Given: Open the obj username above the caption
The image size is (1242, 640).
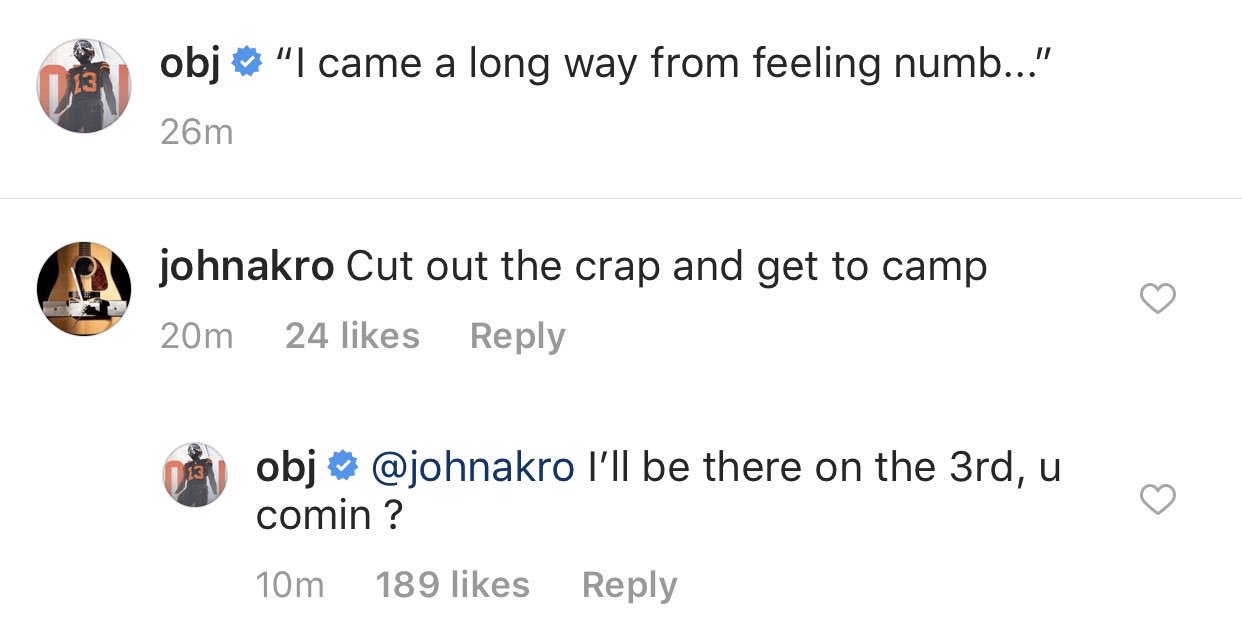Looking at the screenshot, I should point(190,65).
